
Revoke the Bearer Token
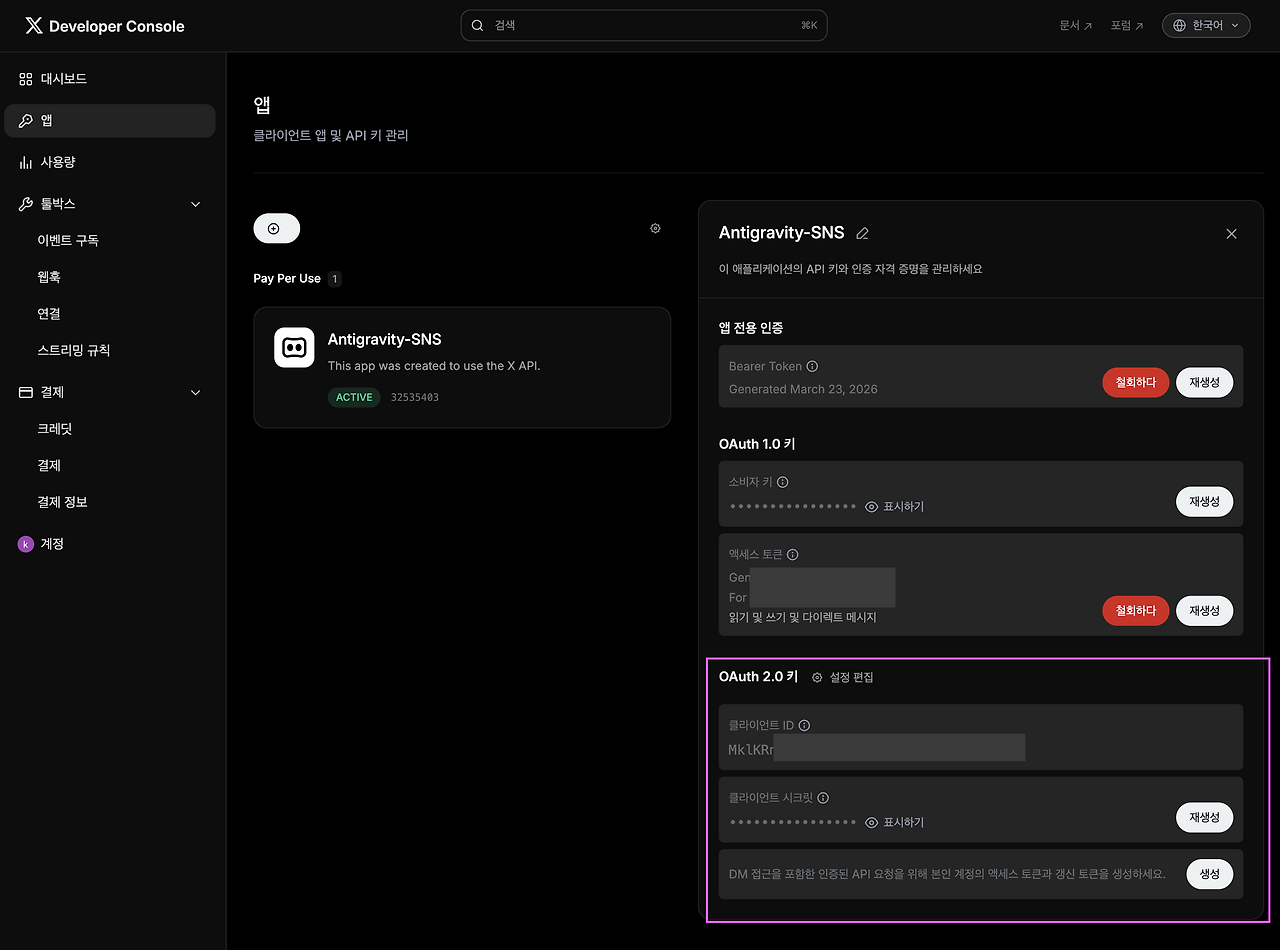click(1136, 383)
